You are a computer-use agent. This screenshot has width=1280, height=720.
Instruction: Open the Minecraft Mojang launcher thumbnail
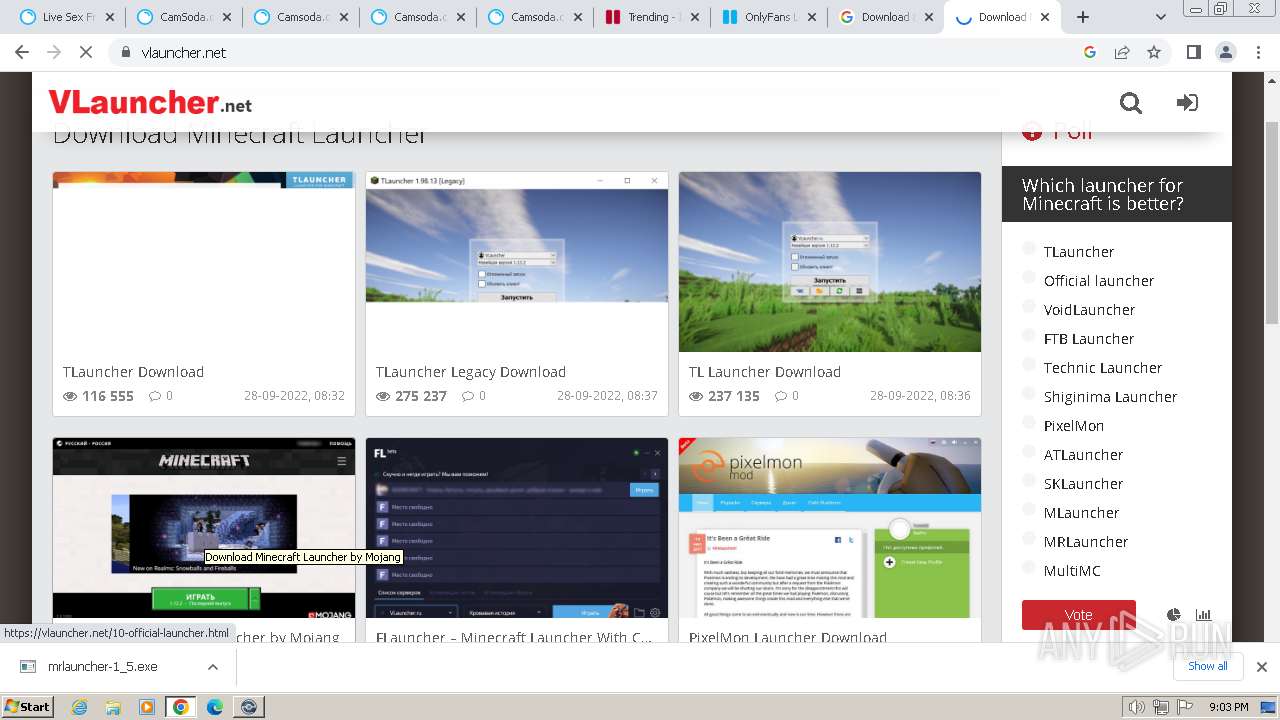point(204,527)
